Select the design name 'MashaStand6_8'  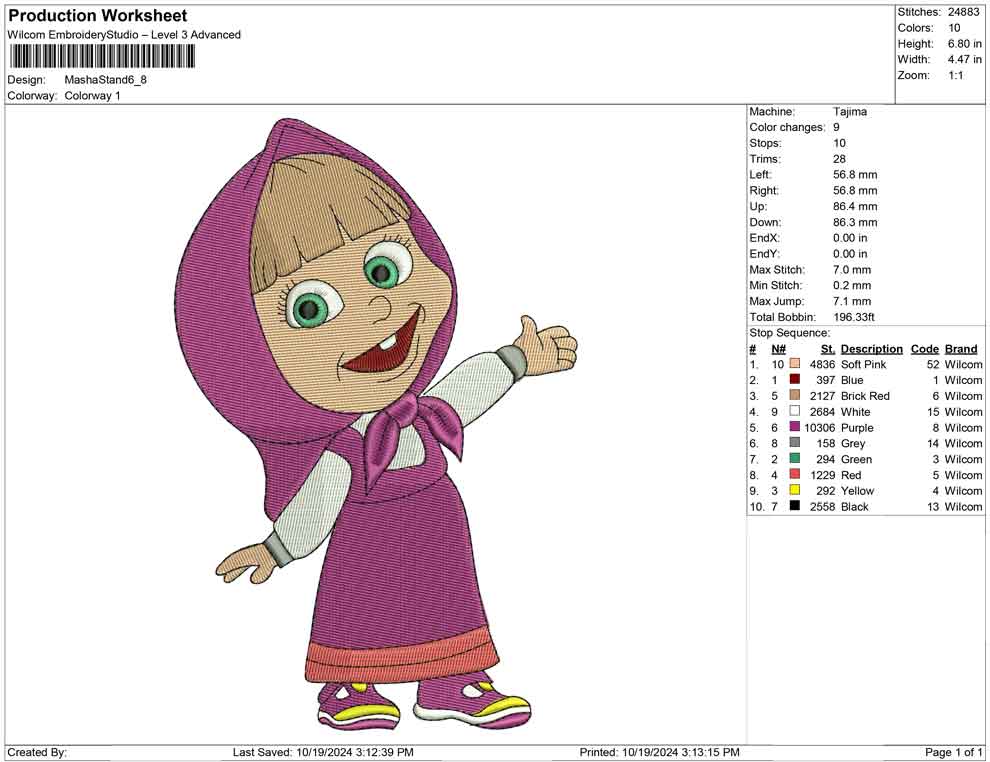point(105,80)
